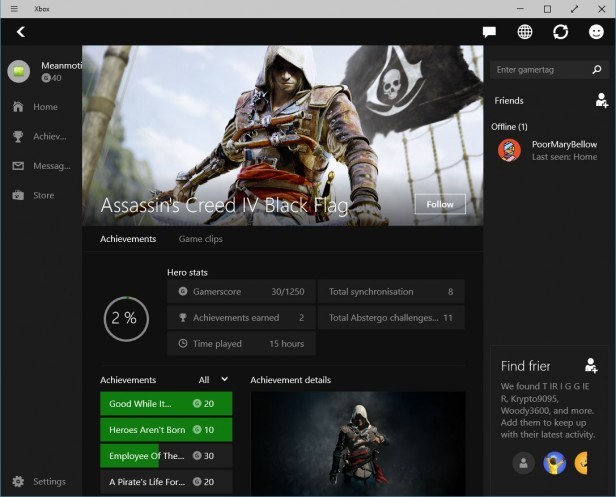Click the Meanmoti profile avatar
Image resolution: width=616 pixels, height=497 pixels.
click(19, 71)
